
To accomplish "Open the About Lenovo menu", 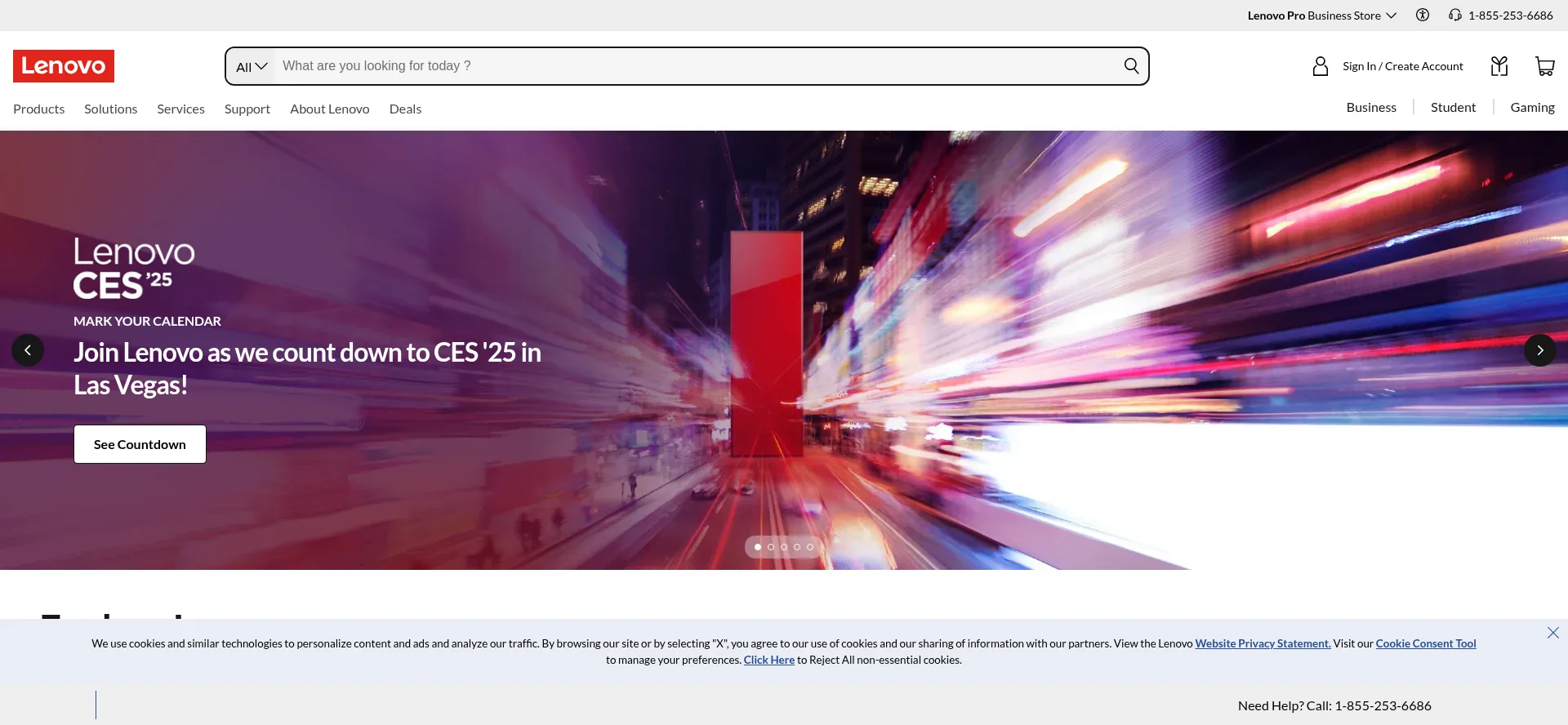I will pyautogui.click(x=330, y=109).
